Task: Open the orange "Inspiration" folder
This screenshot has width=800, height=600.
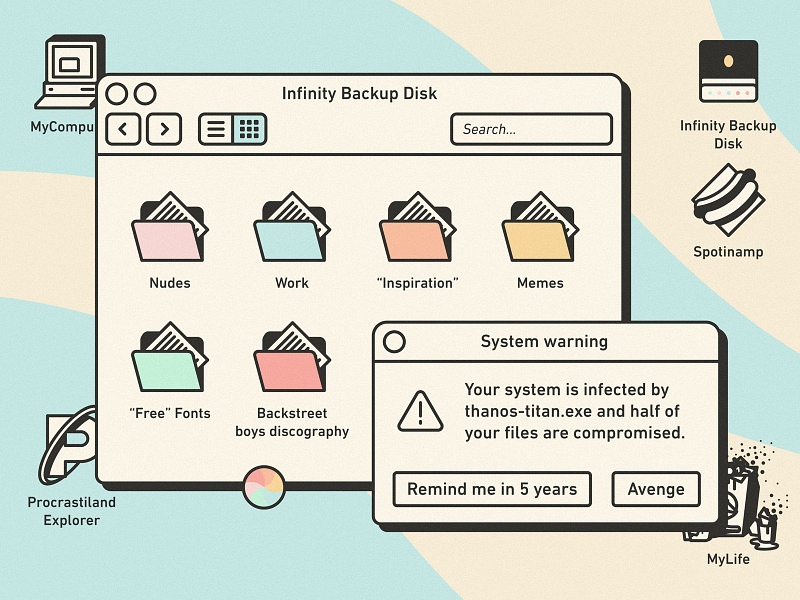Action: tap(417, 227)
